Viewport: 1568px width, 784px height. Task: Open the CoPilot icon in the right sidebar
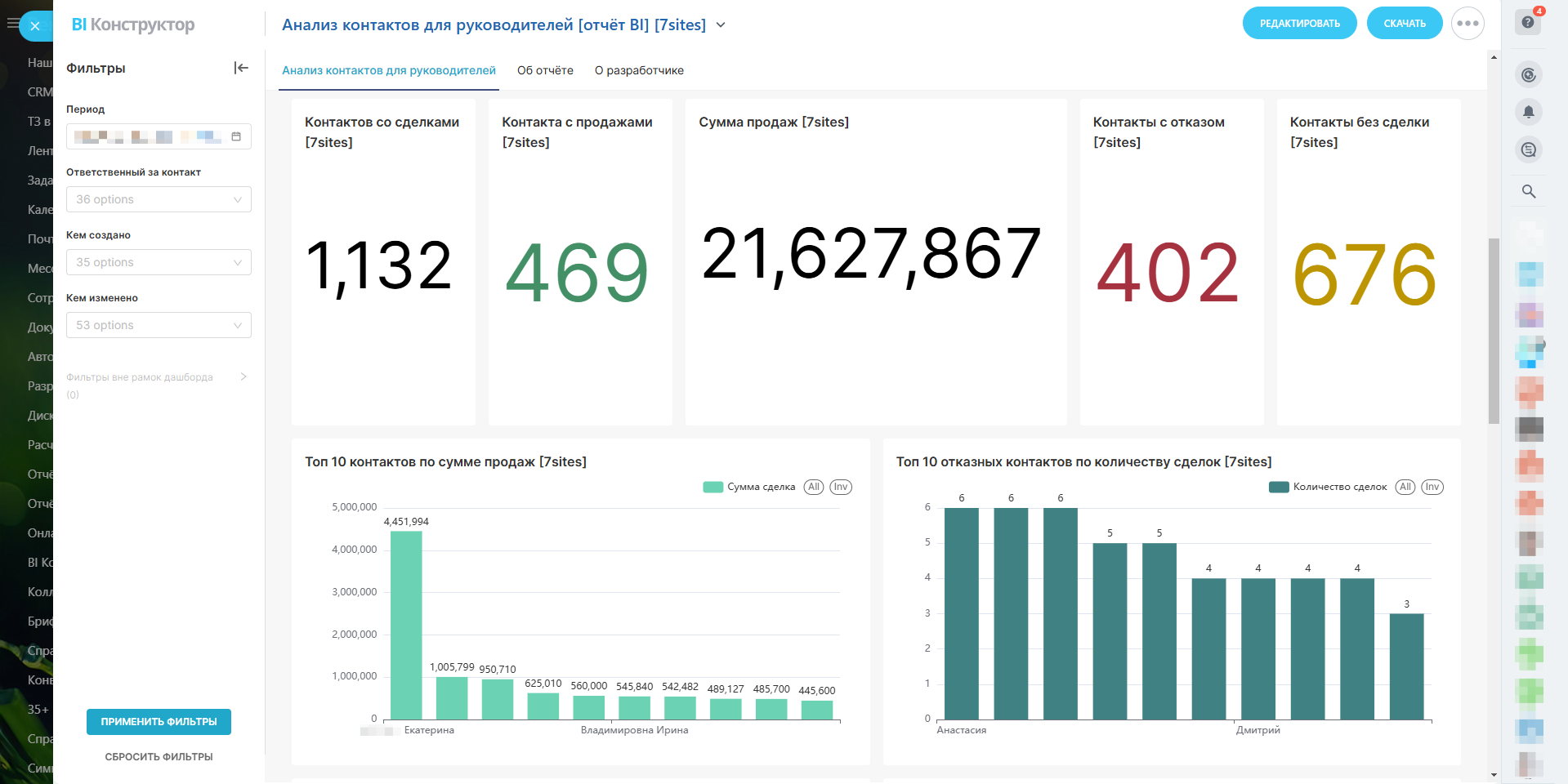coord(1529,75)
